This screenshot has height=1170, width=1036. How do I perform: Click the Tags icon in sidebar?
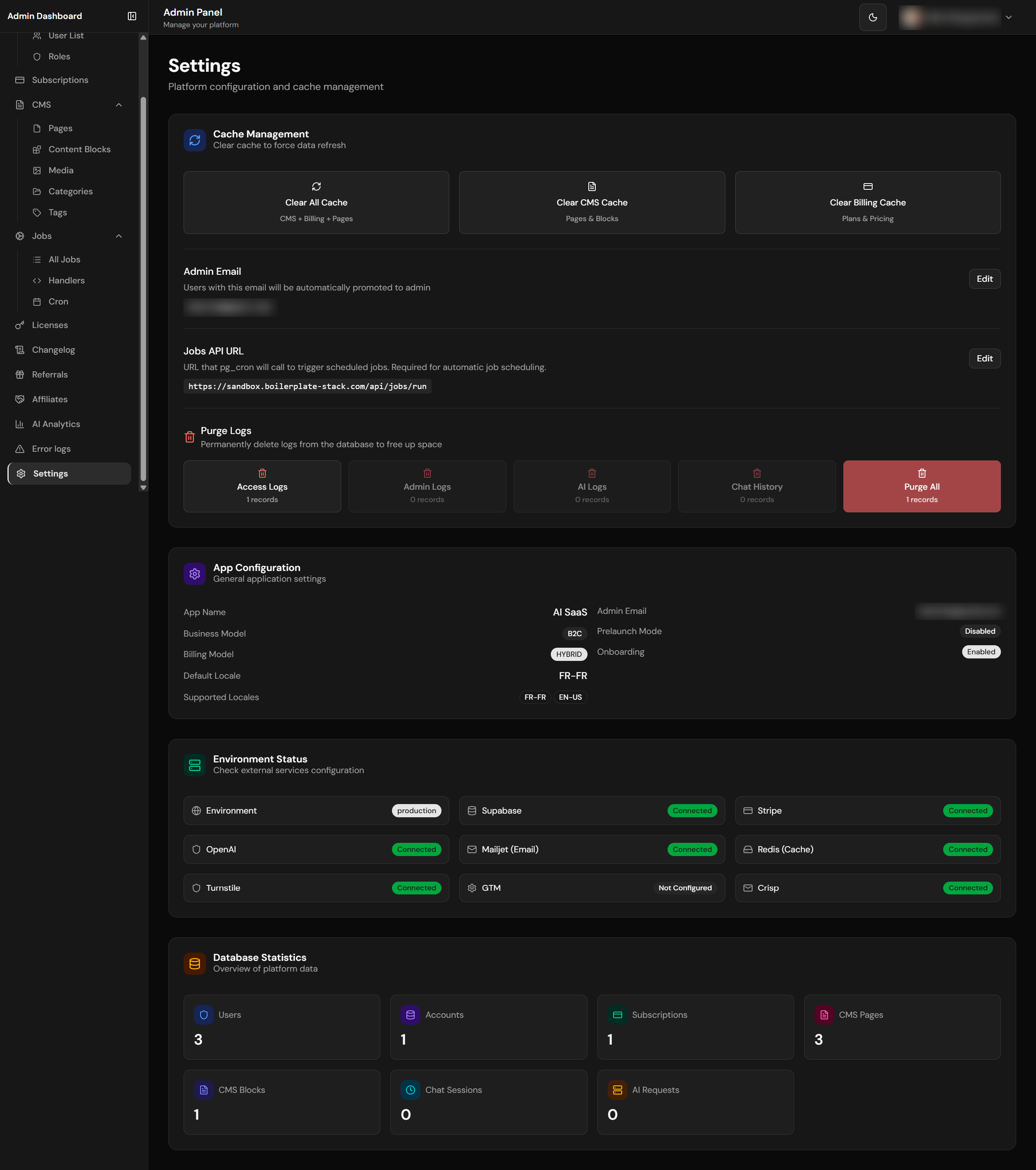(37, 212)
